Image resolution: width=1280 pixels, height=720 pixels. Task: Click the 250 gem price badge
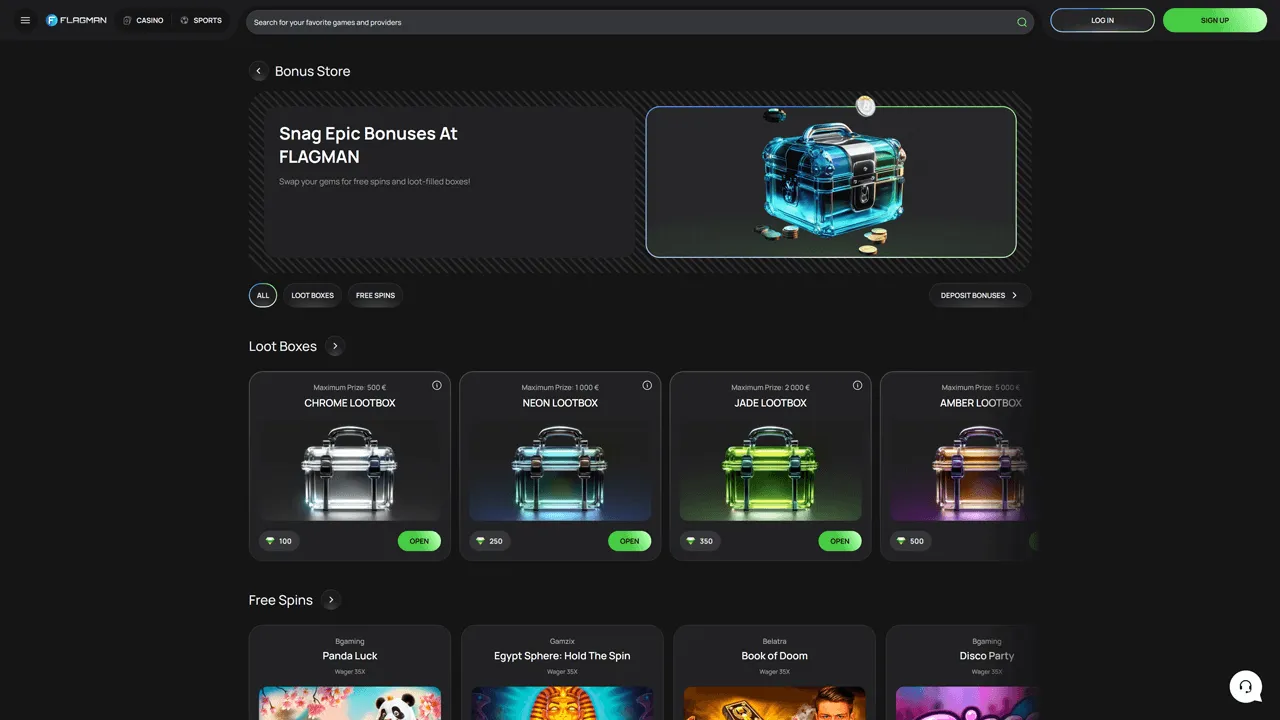490,541
